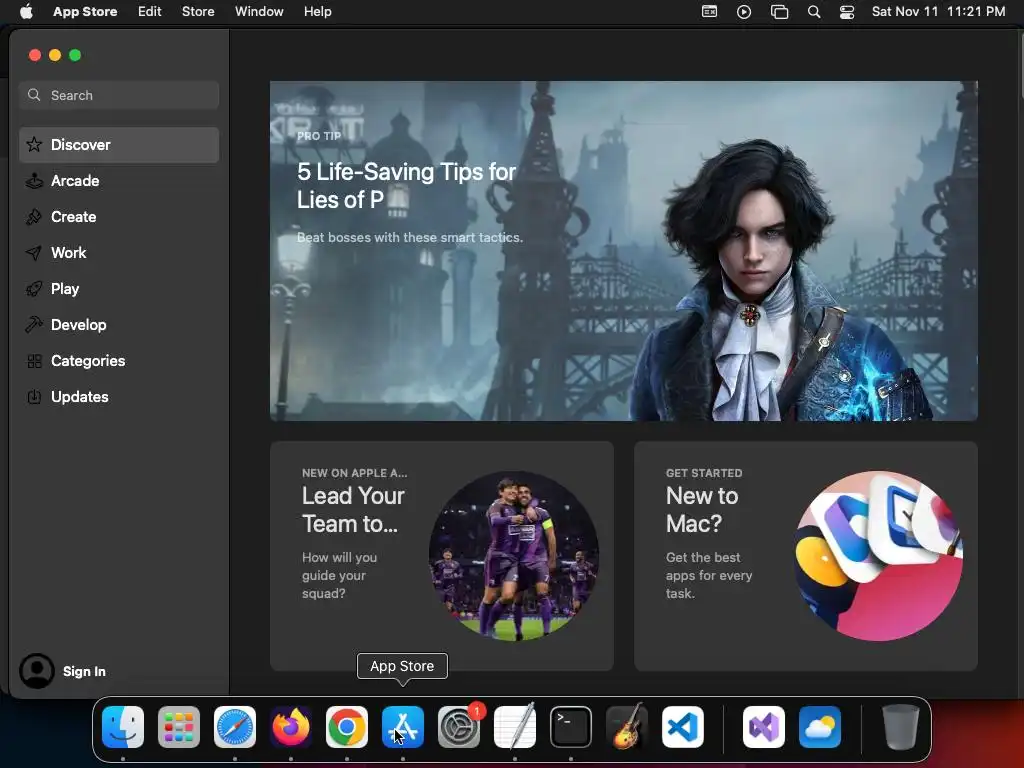
Task: Check app Updates in sidebar
Action: 119,396
